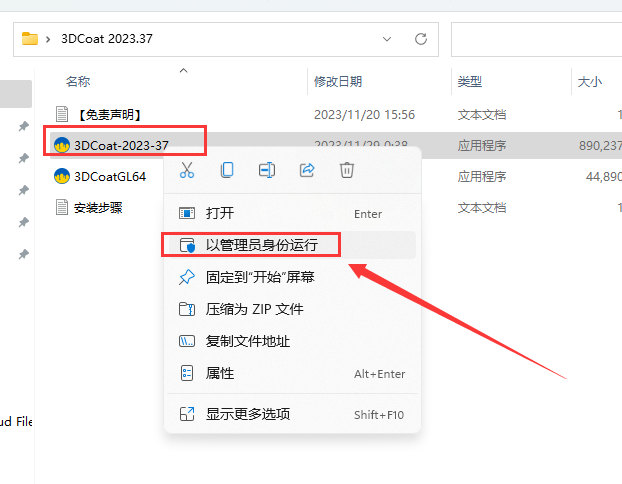
Task: Click the breadcrumb chevron before 3DCoat 2023.37
Action: [48, 39]
